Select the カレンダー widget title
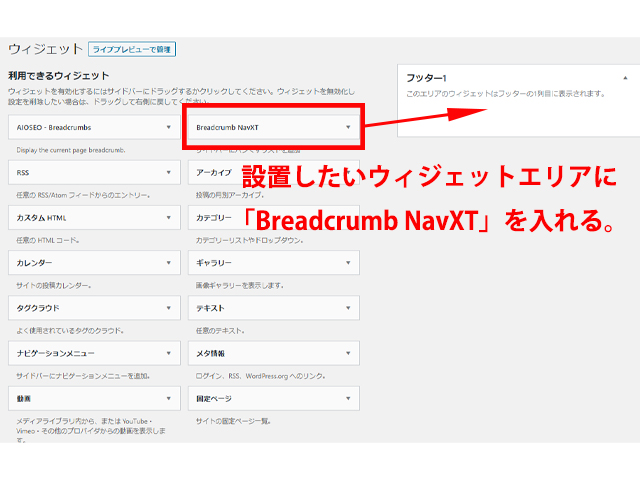The height and width of the screenshot is (480, 640). click(34, 263)
